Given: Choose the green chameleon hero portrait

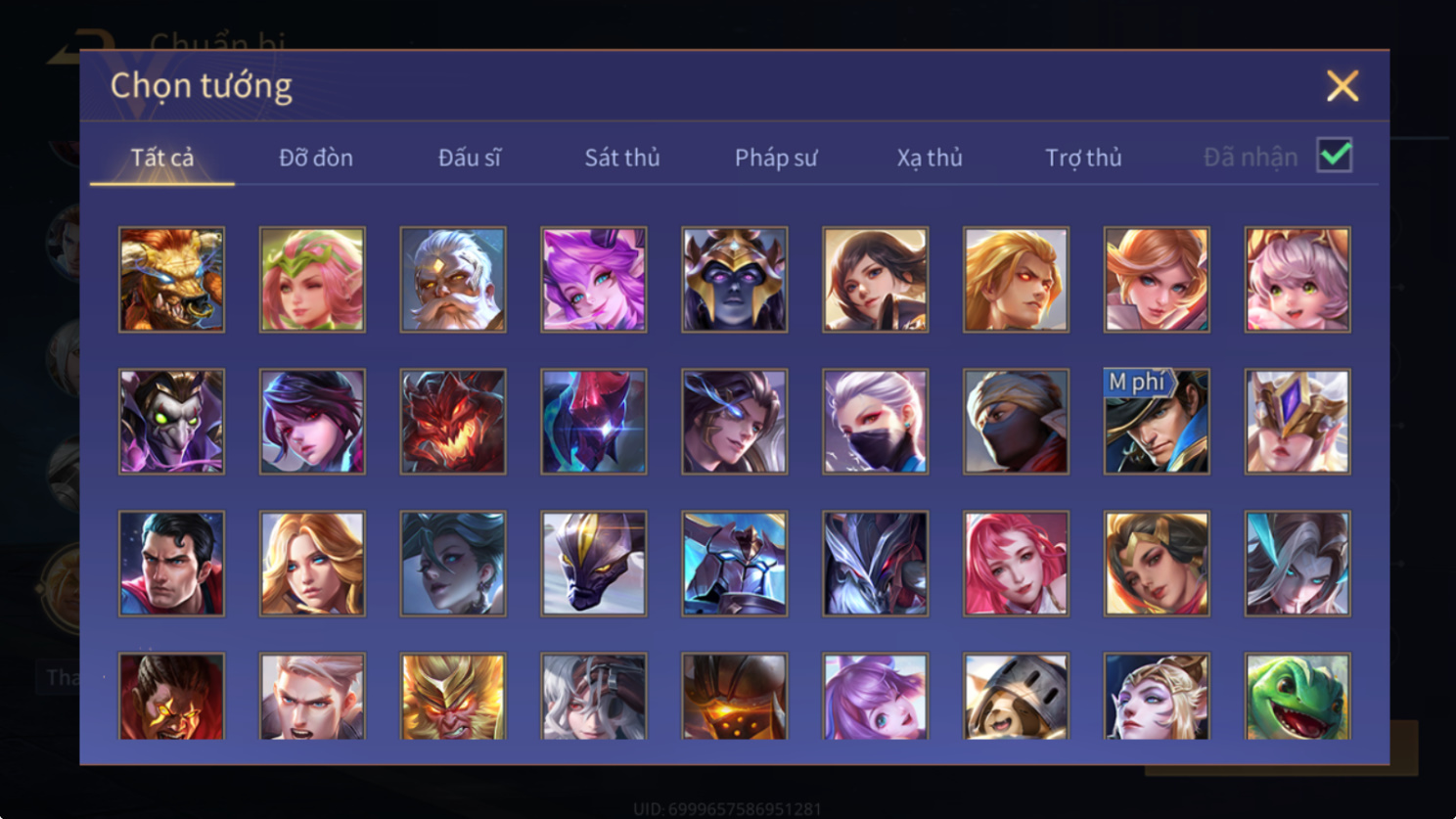Looking at the screenshot, I should coord(1297,697).
